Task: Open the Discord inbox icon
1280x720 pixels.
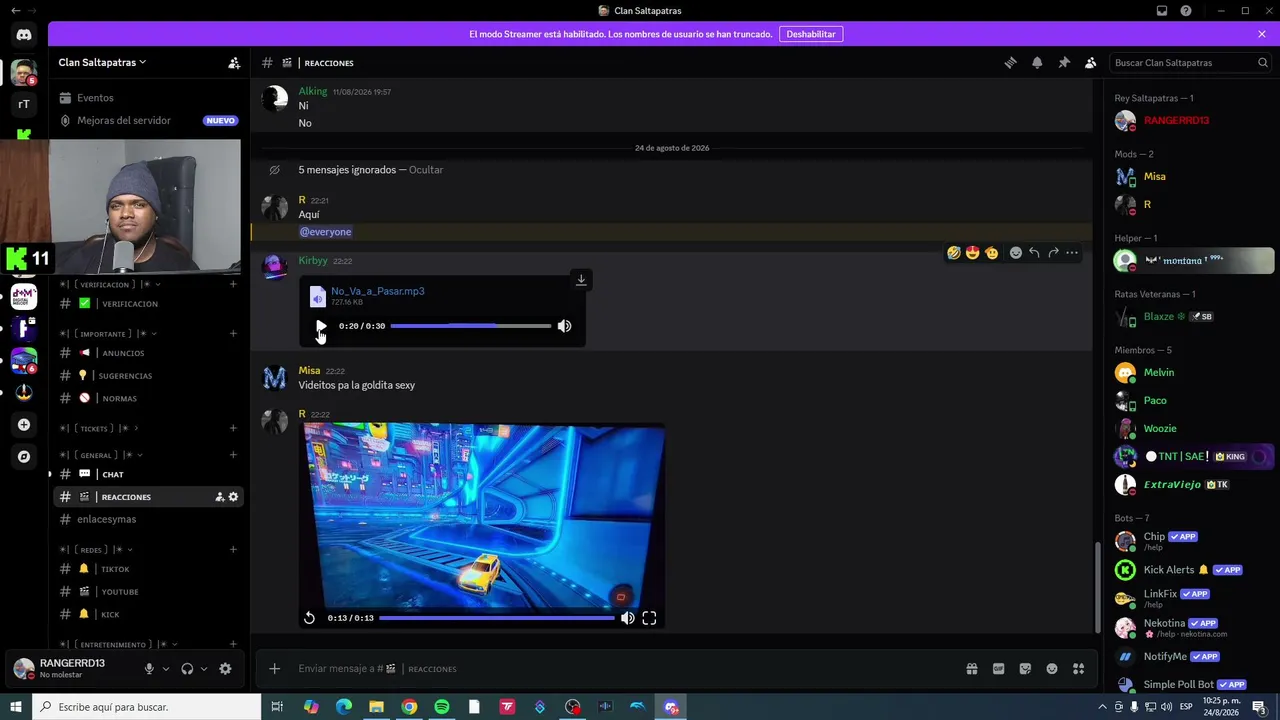Action: click(1162, 11)
